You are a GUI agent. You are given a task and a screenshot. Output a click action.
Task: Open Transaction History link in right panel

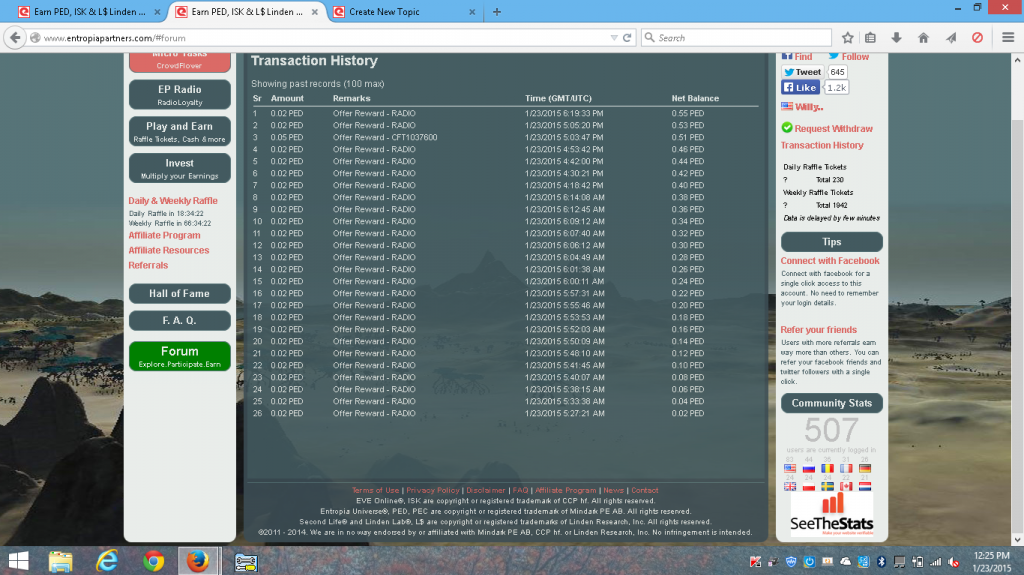822,145
